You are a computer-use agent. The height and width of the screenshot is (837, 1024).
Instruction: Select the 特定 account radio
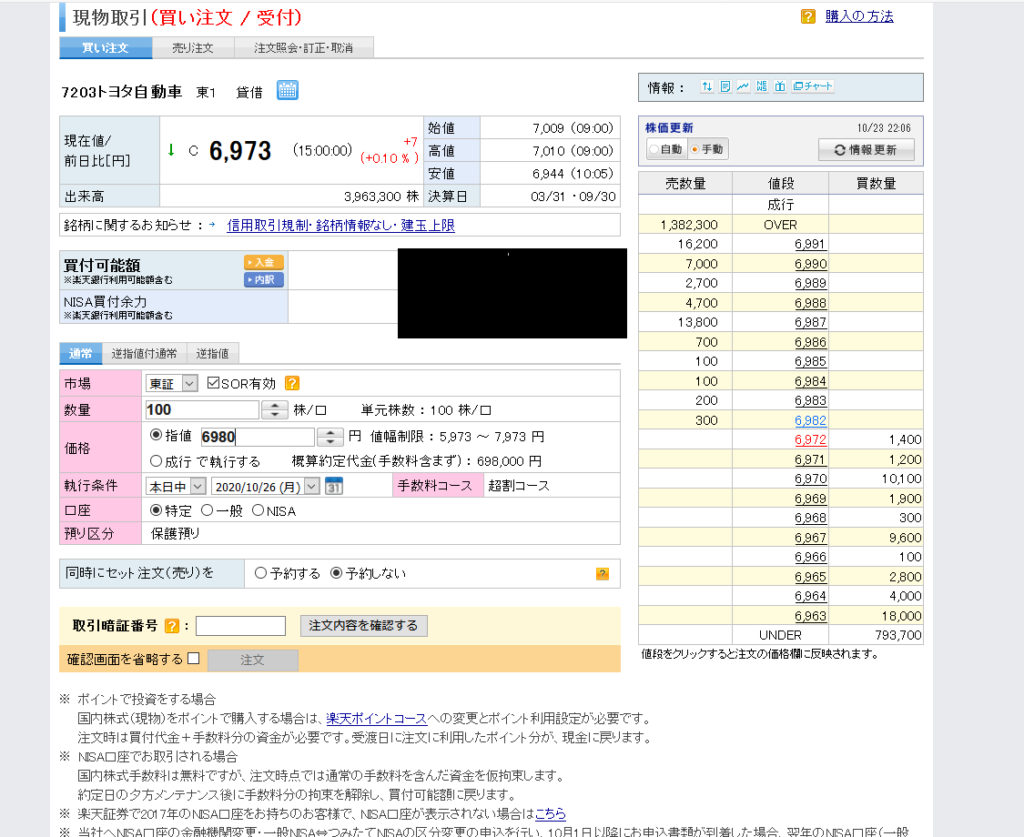156,510
